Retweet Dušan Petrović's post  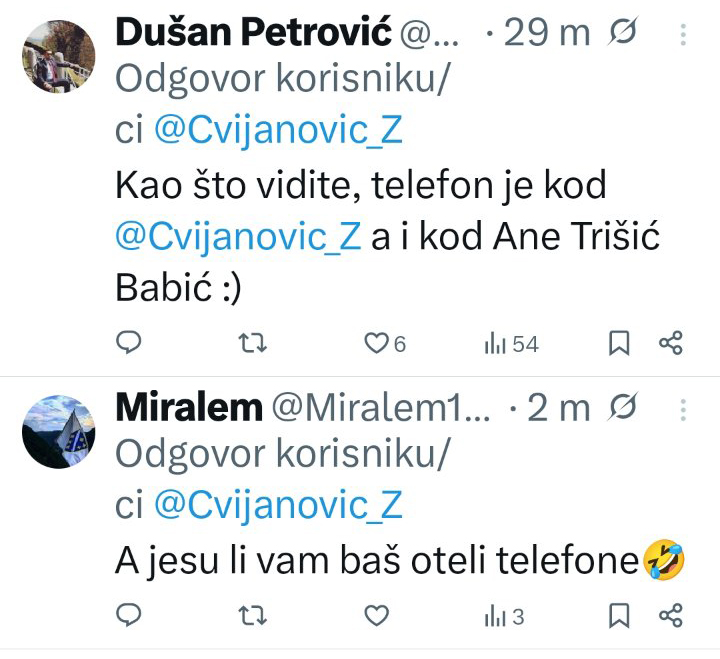tap(254, 343)
